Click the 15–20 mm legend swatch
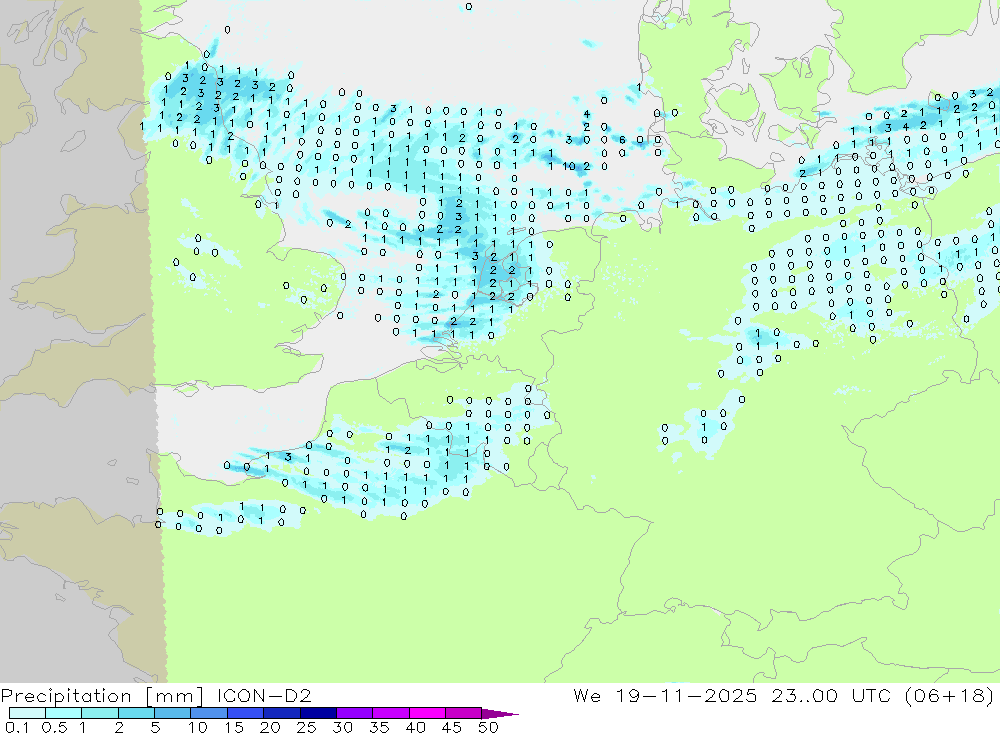This screenshot has width=1000, height=733. click(245, 713)
